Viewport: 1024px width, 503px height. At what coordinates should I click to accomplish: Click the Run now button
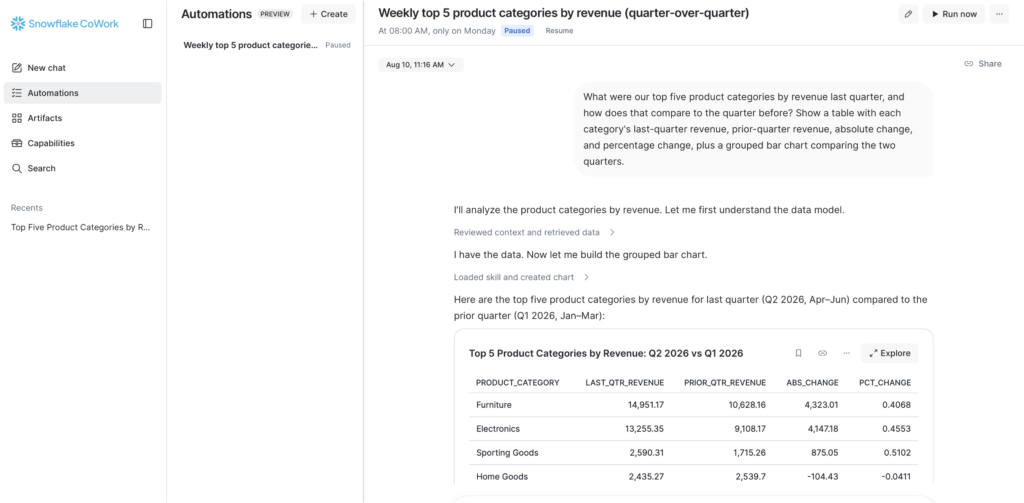click(x=954, y=14)
